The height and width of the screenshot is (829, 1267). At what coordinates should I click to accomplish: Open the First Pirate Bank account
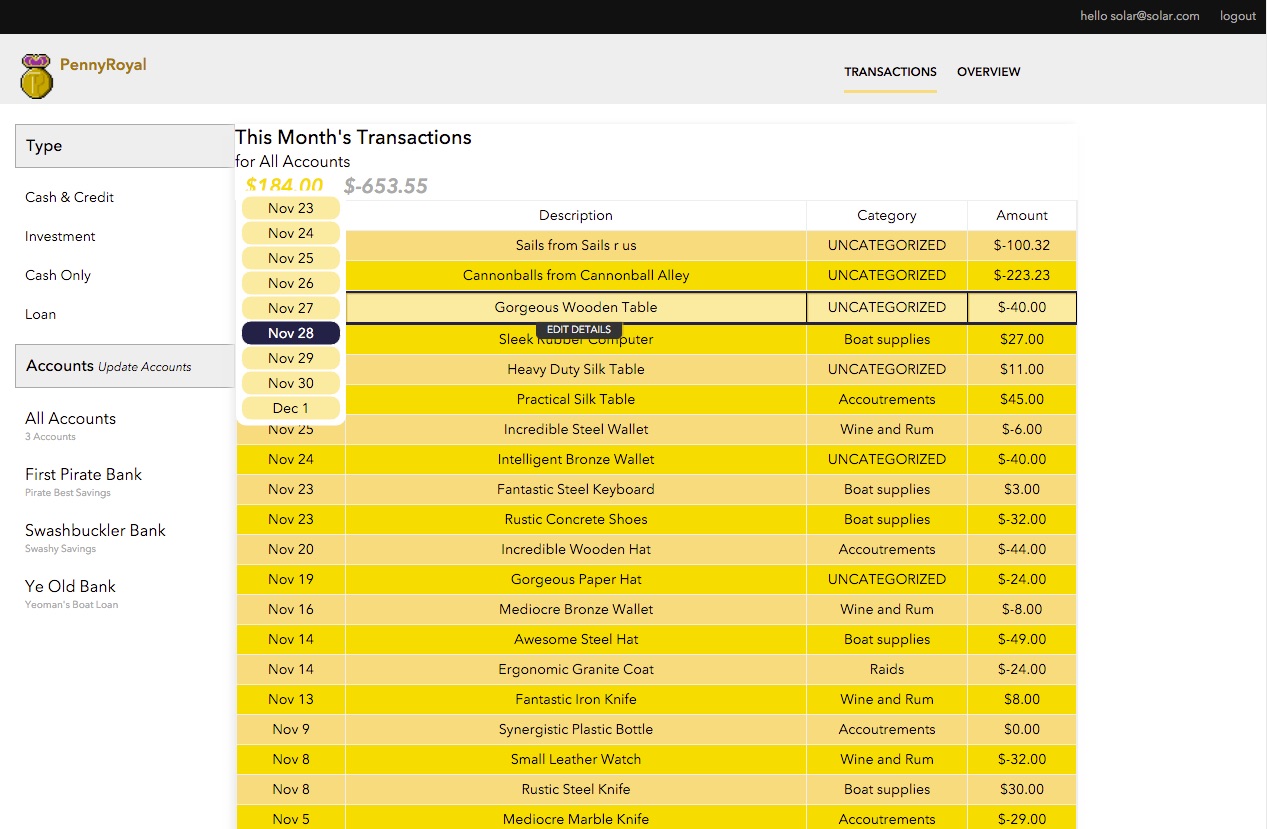[x=84, y=475]
